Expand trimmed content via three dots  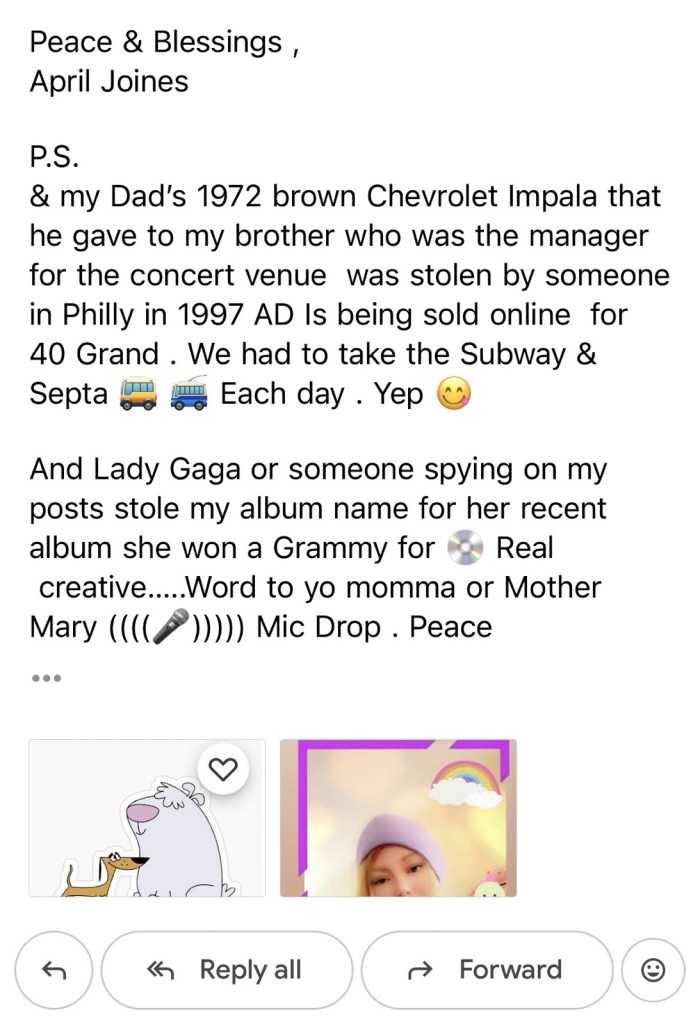click(46, 677)
